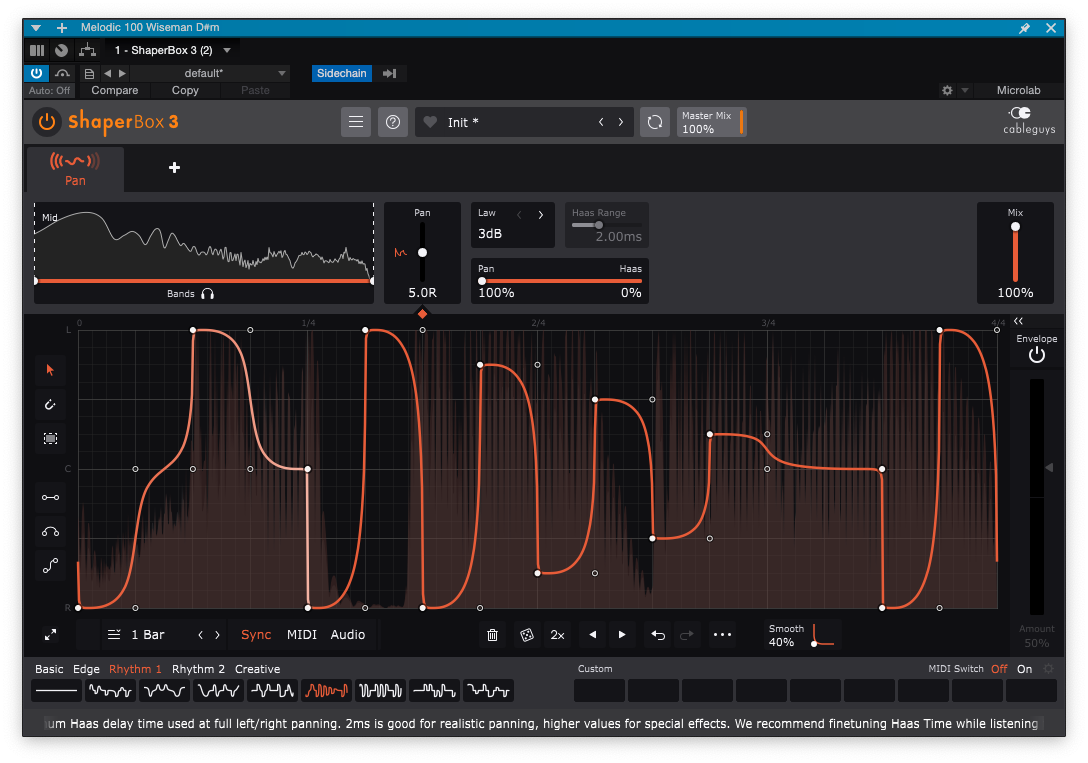This screenshot has width=1088, height=763.
Task: Move the Mix 100% slider handle
Action: [x=1015, y=227]
